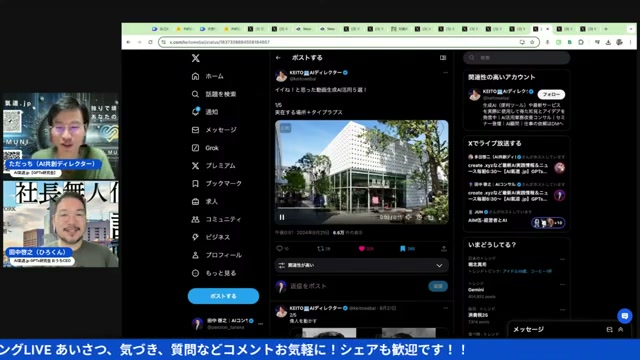
Task: Reload the page in browser
Action: coord(151,42)
